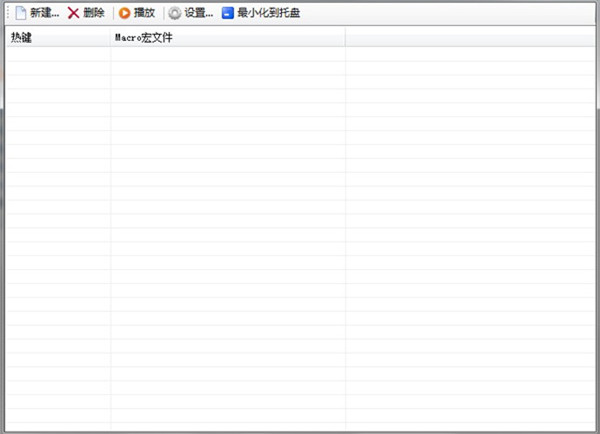Click divider between 热键 and Macro宏文件 headers
Image resolution: width=600 pixels, height=434 pixels.
pos(111,38)
